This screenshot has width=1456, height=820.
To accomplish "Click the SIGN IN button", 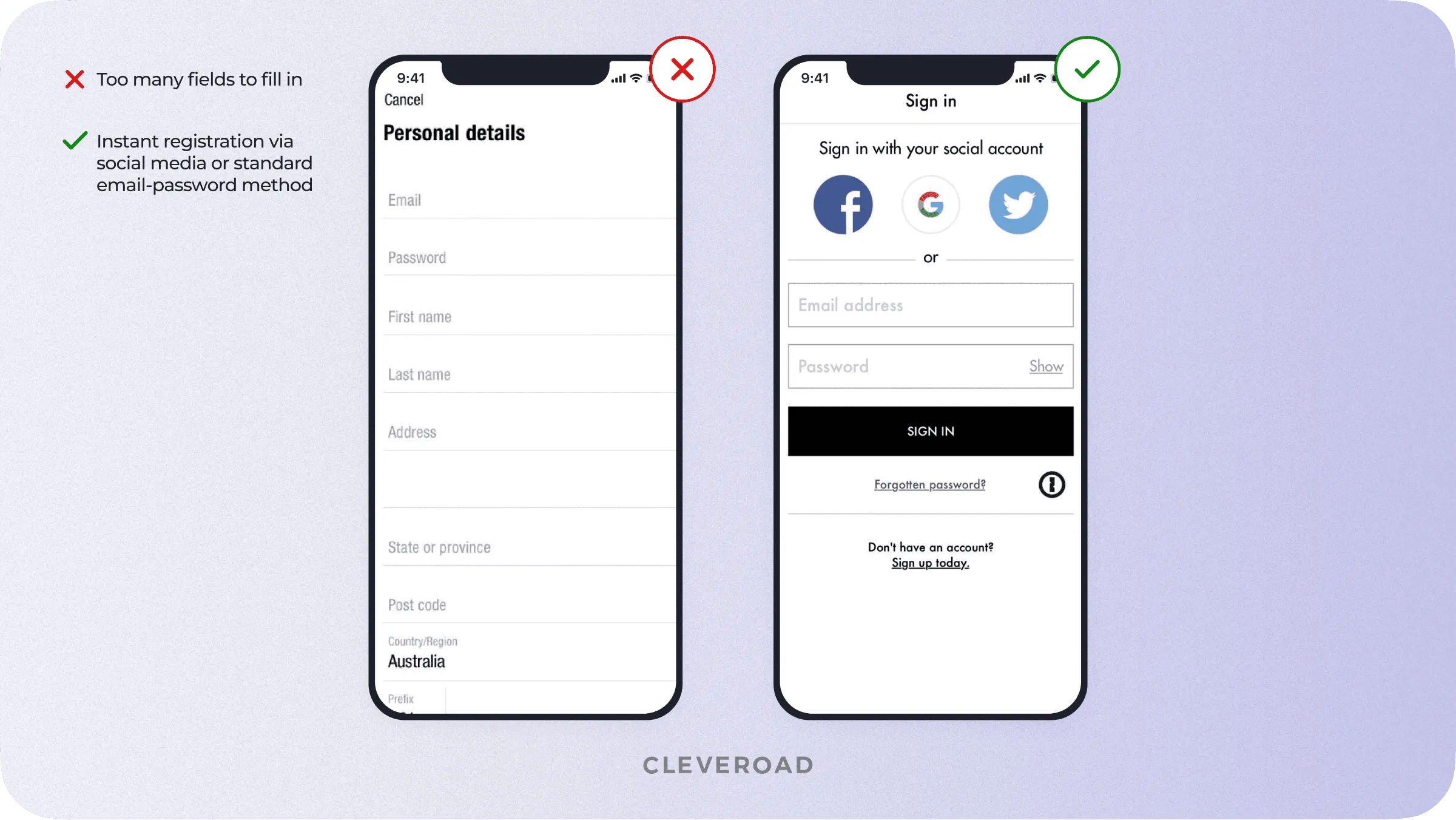I will (x=929, y=431).
